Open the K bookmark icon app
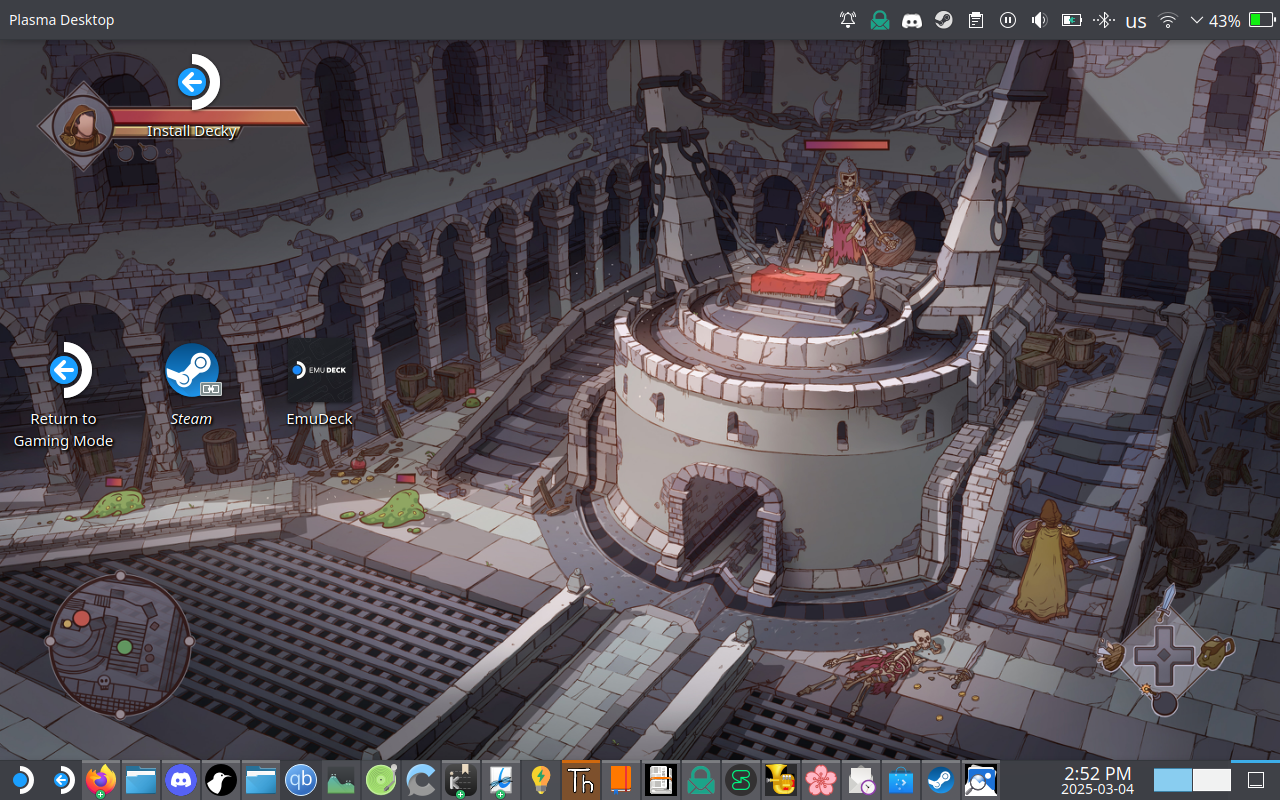The image size is (1280, 800). pyautogui.click(x=461, y=780)
